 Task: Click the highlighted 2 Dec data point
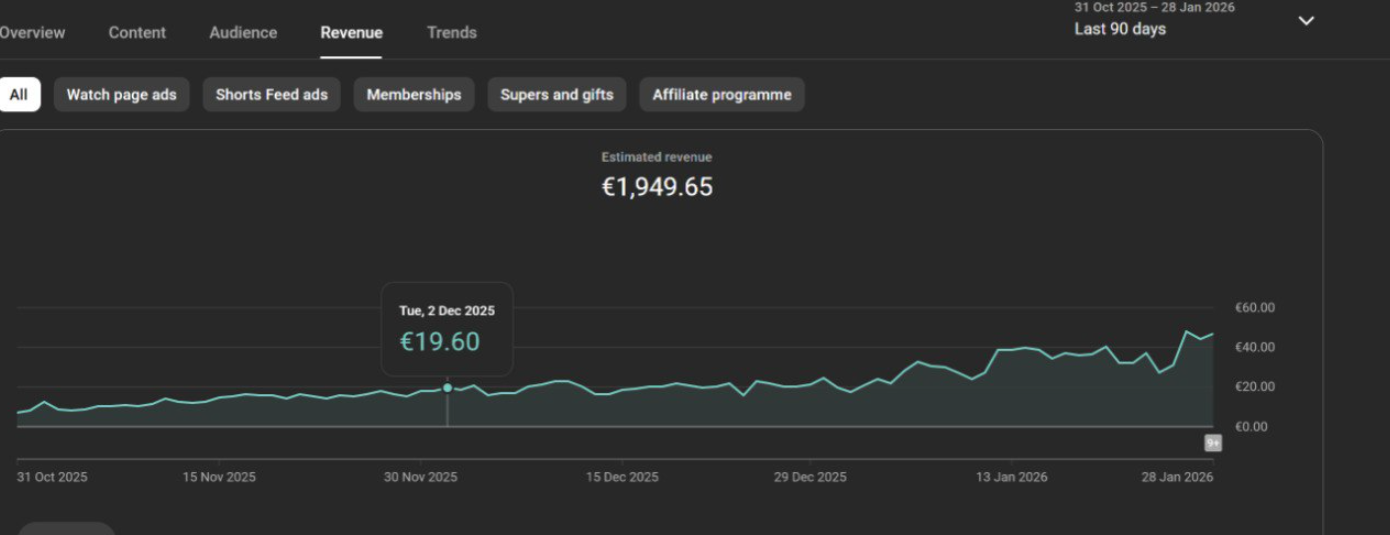pos(447,388)
